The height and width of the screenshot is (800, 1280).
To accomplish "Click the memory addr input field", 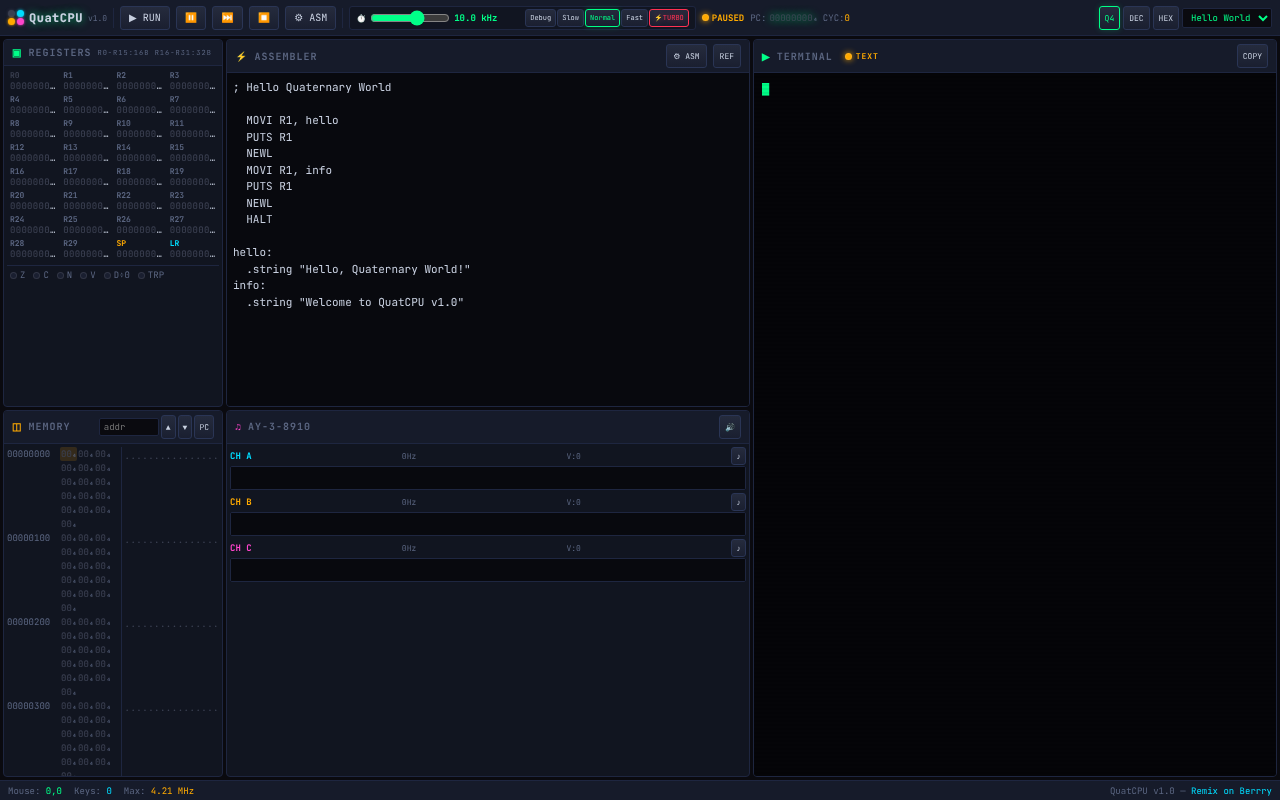I will (x=129, y=427).
